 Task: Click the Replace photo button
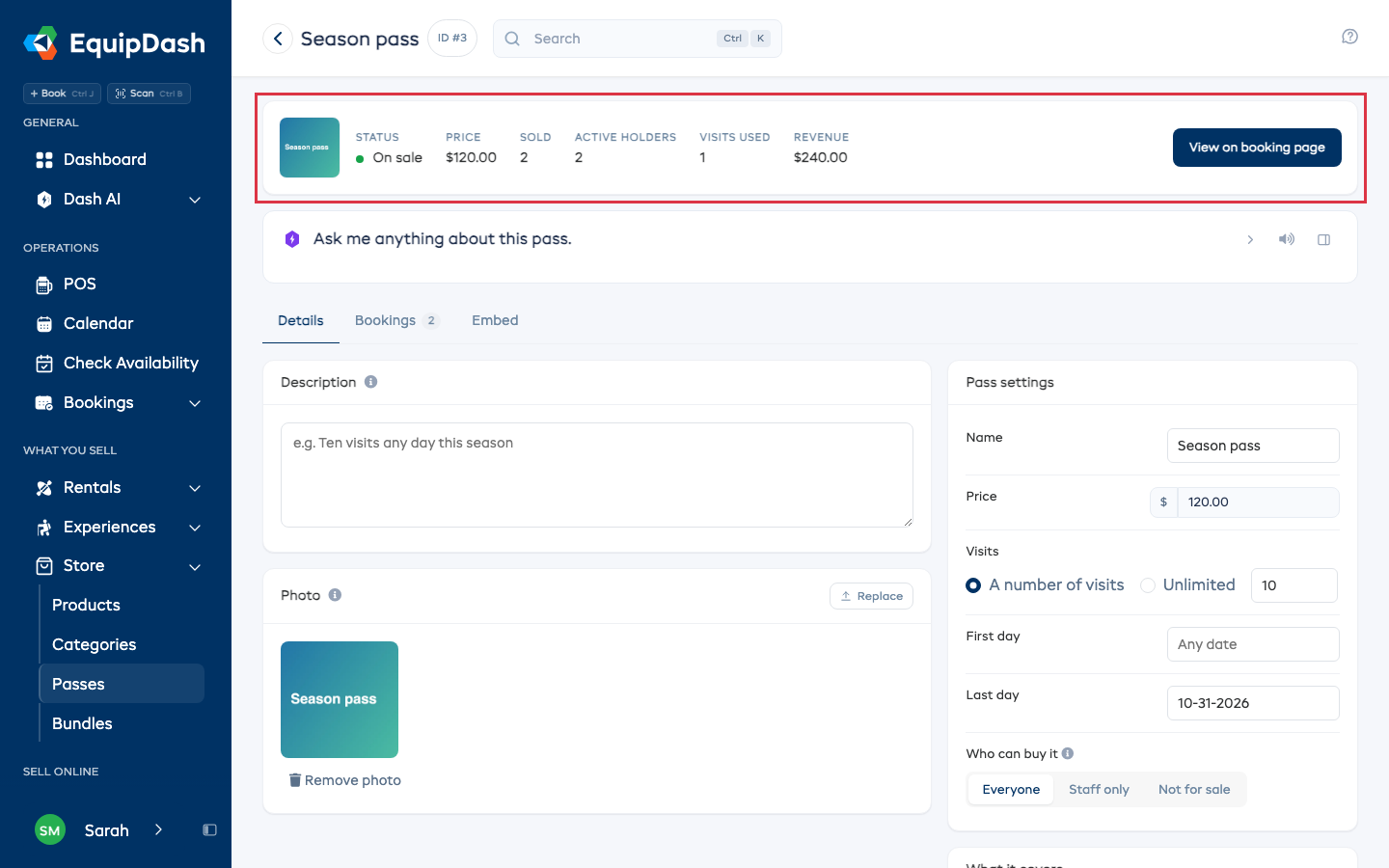pos(871,596)
